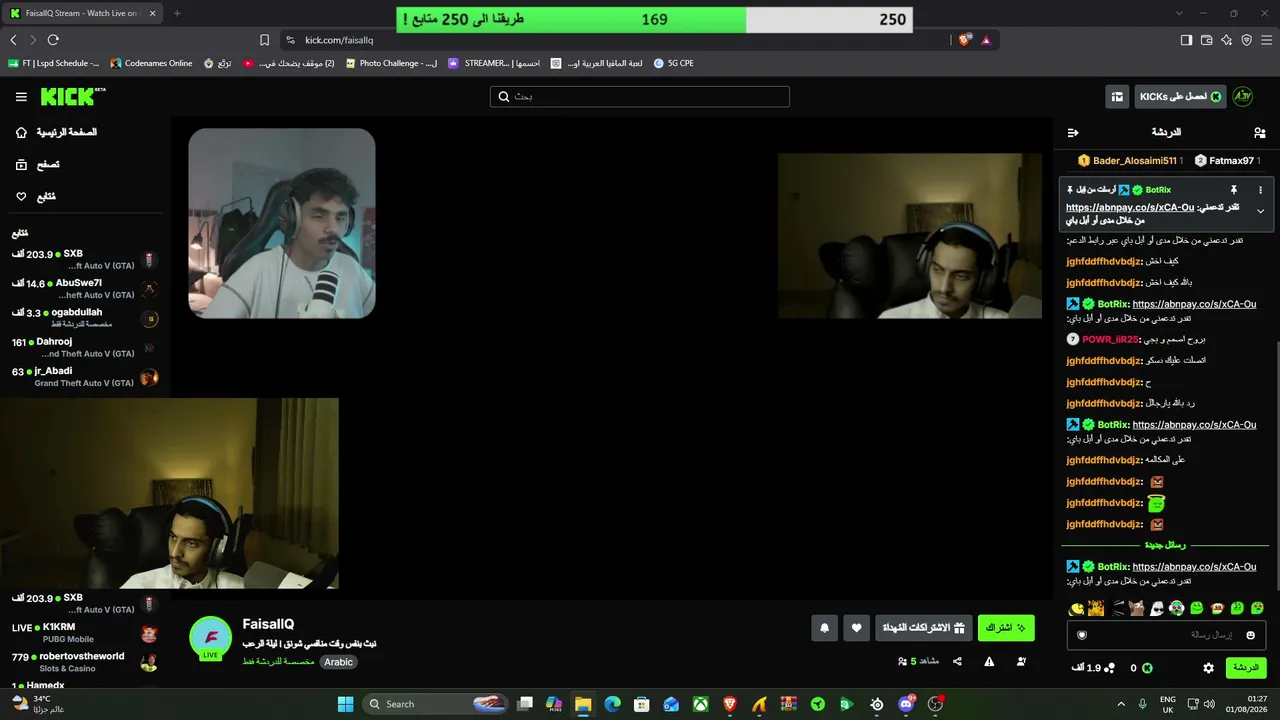The image size is (1280, 720).
Task: Insert the fire emote from quick emotes
Action: [x=1097, y=608]
